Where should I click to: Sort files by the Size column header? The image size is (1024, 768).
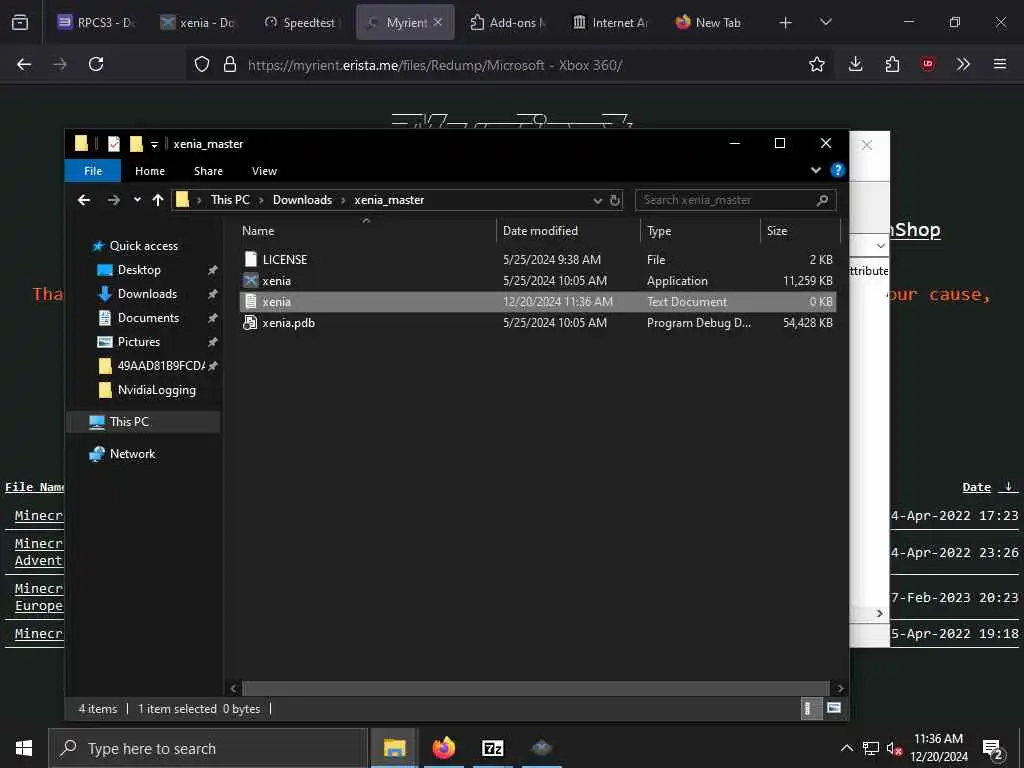point(799,231)
